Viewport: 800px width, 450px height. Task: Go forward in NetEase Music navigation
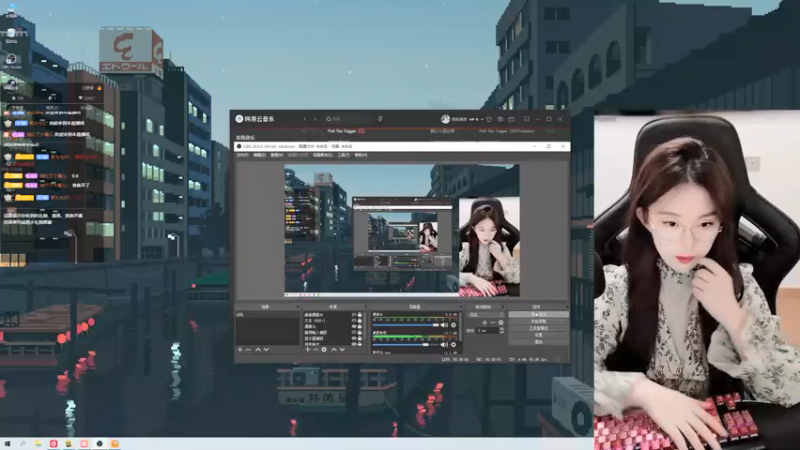tap(315, 119)
